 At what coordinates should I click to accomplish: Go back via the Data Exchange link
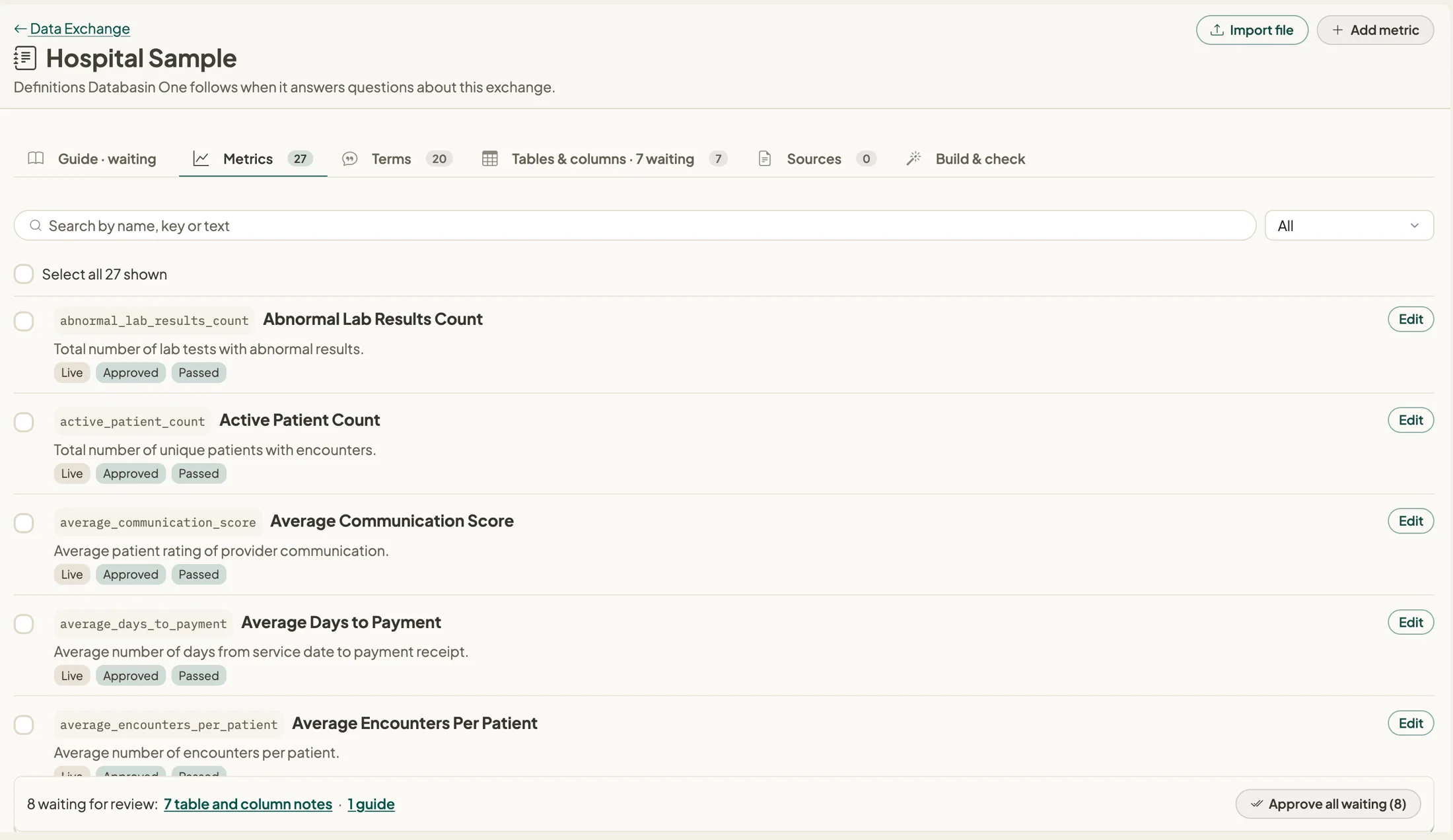(80, 28)
